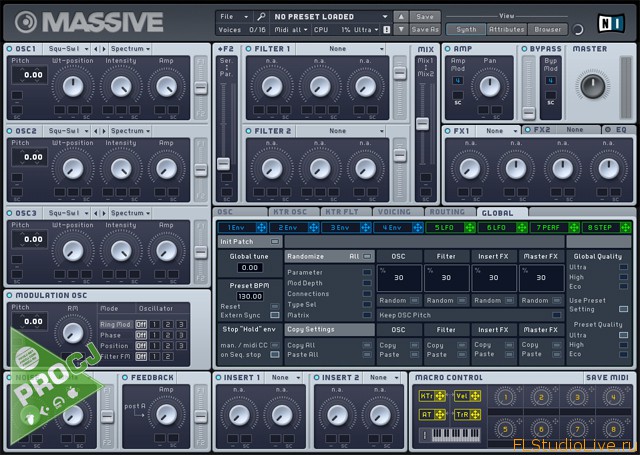The height and width of the screenshot is (455, 640).
Task: Click the search magnifier icon beside File
Action: (x=261, y=17)
